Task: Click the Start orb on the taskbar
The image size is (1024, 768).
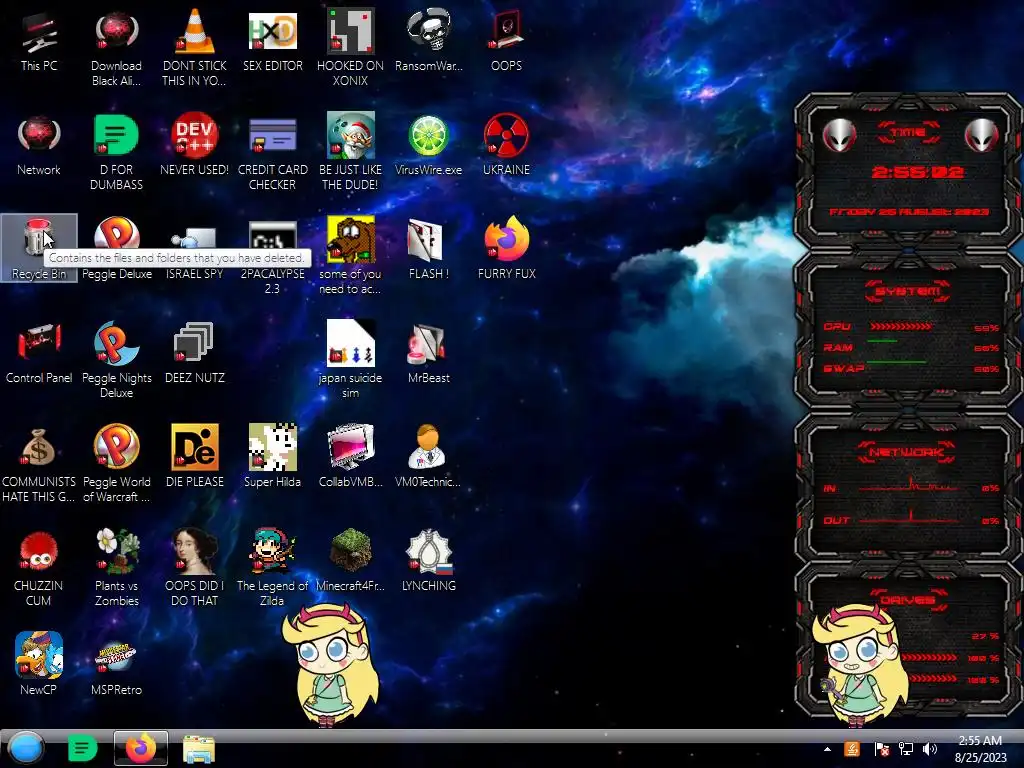Action: pos(25,748)
